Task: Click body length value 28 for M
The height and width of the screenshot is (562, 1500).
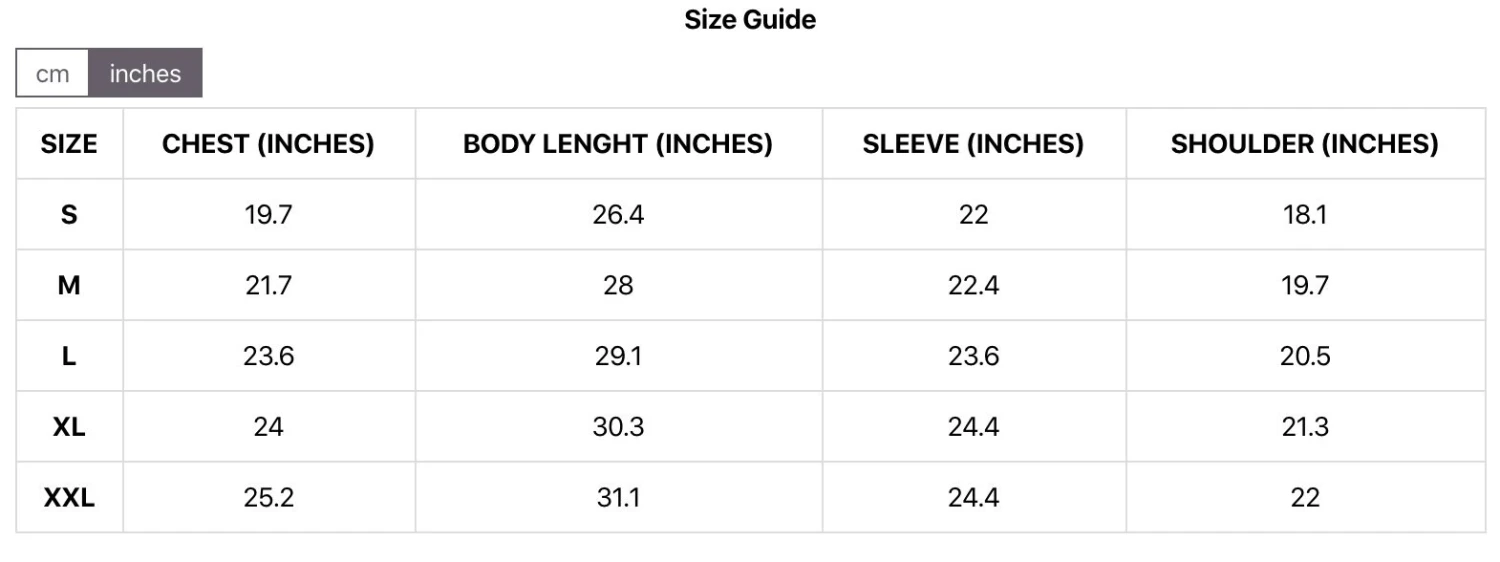Action: coord(618,286)
